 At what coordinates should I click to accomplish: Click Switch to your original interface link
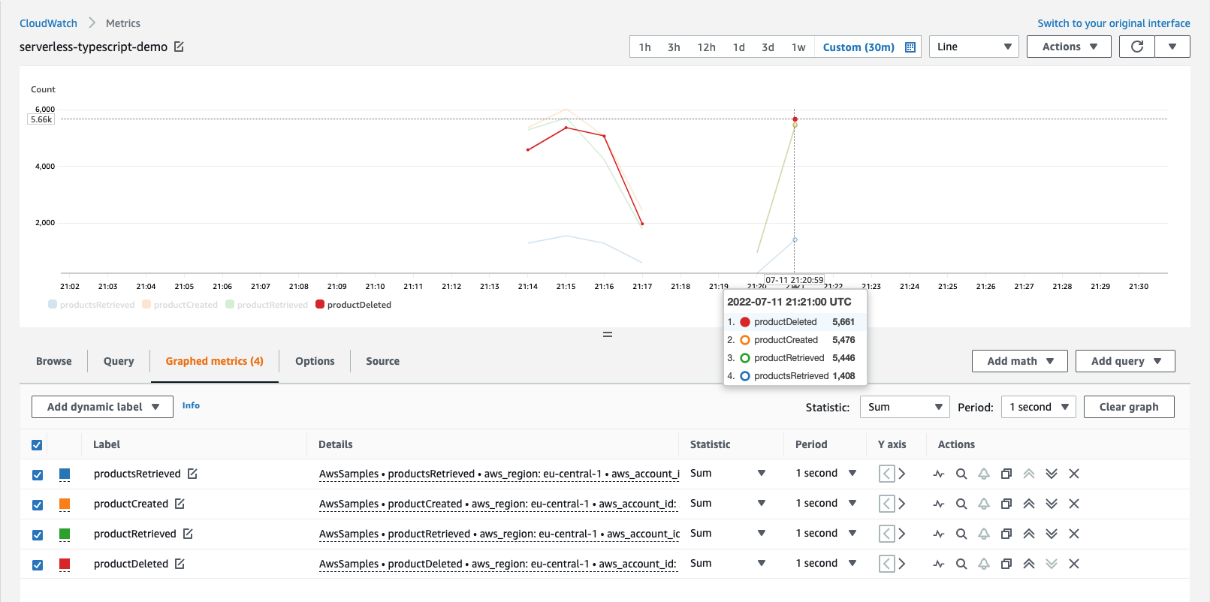pyautogui.click(x=1114, y=23)
